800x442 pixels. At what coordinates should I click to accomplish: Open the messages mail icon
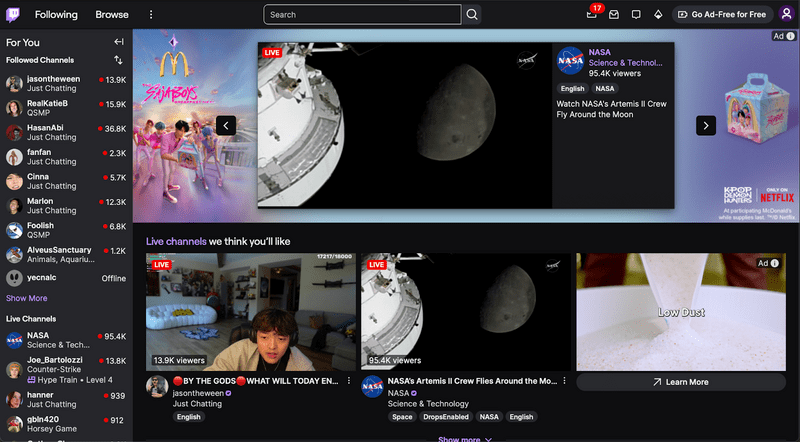pyautogui.click(x=614, y=15)
